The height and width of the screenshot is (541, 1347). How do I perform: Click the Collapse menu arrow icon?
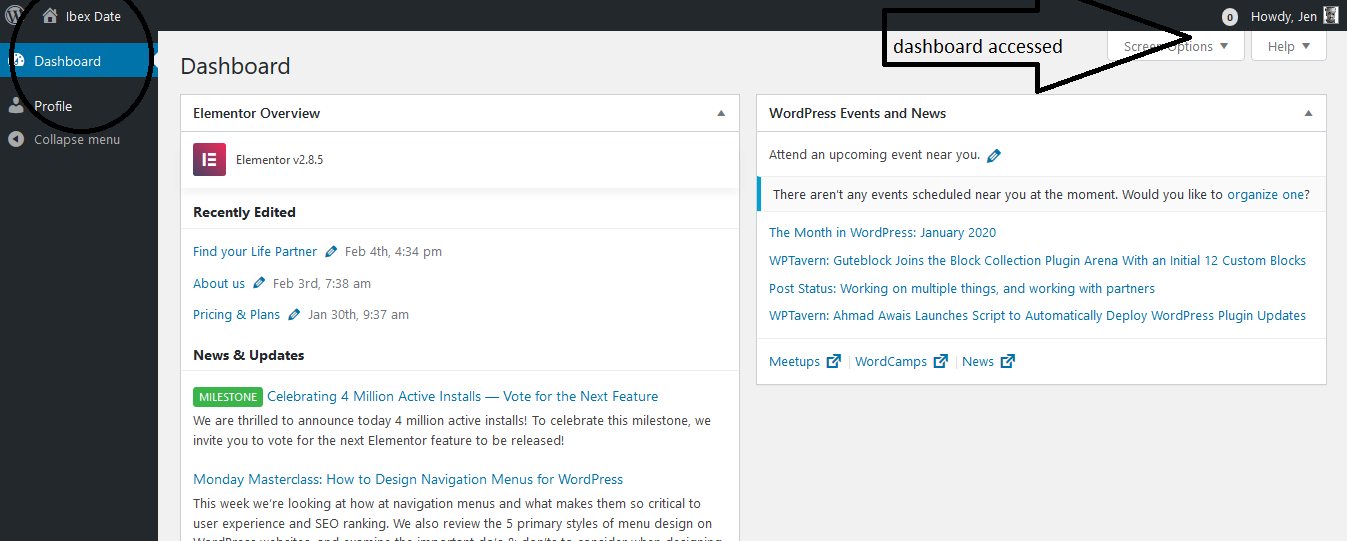(x=16, y=139)
